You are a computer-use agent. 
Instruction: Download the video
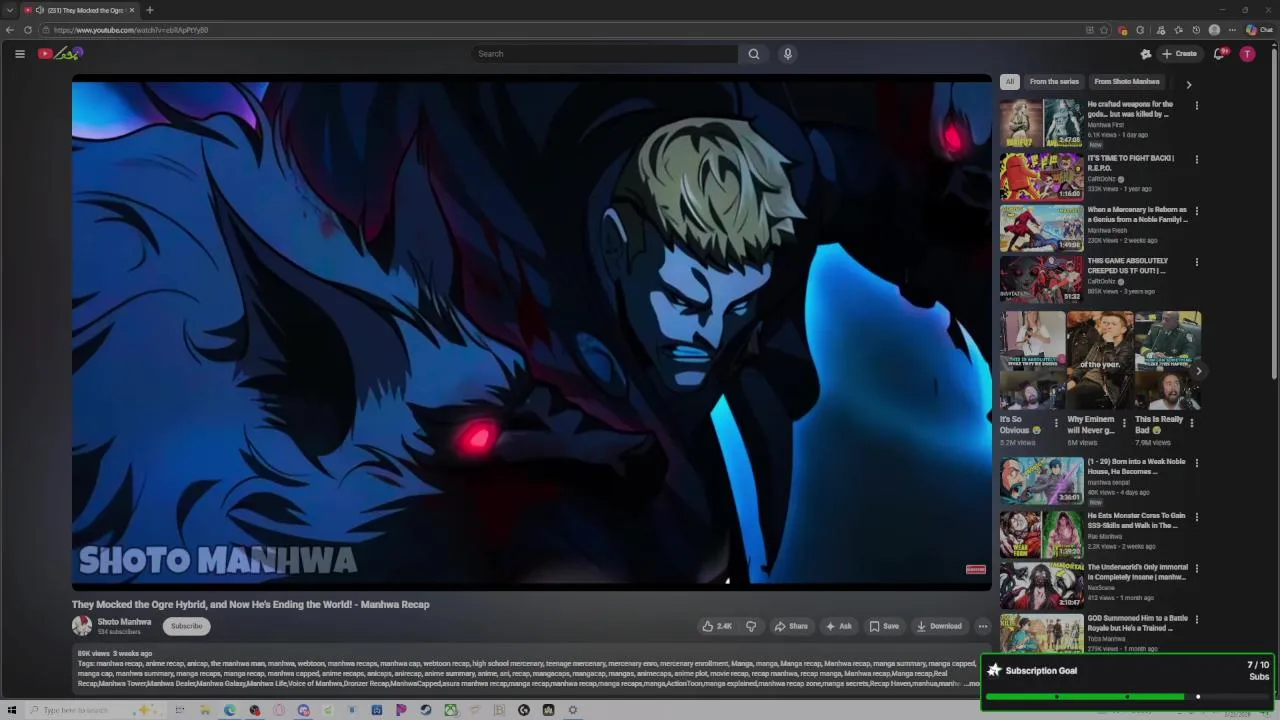939,626
